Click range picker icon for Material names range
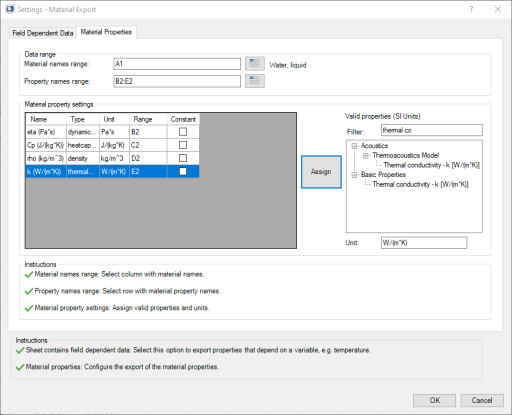 pyautogui.click(x=255, y=63)
